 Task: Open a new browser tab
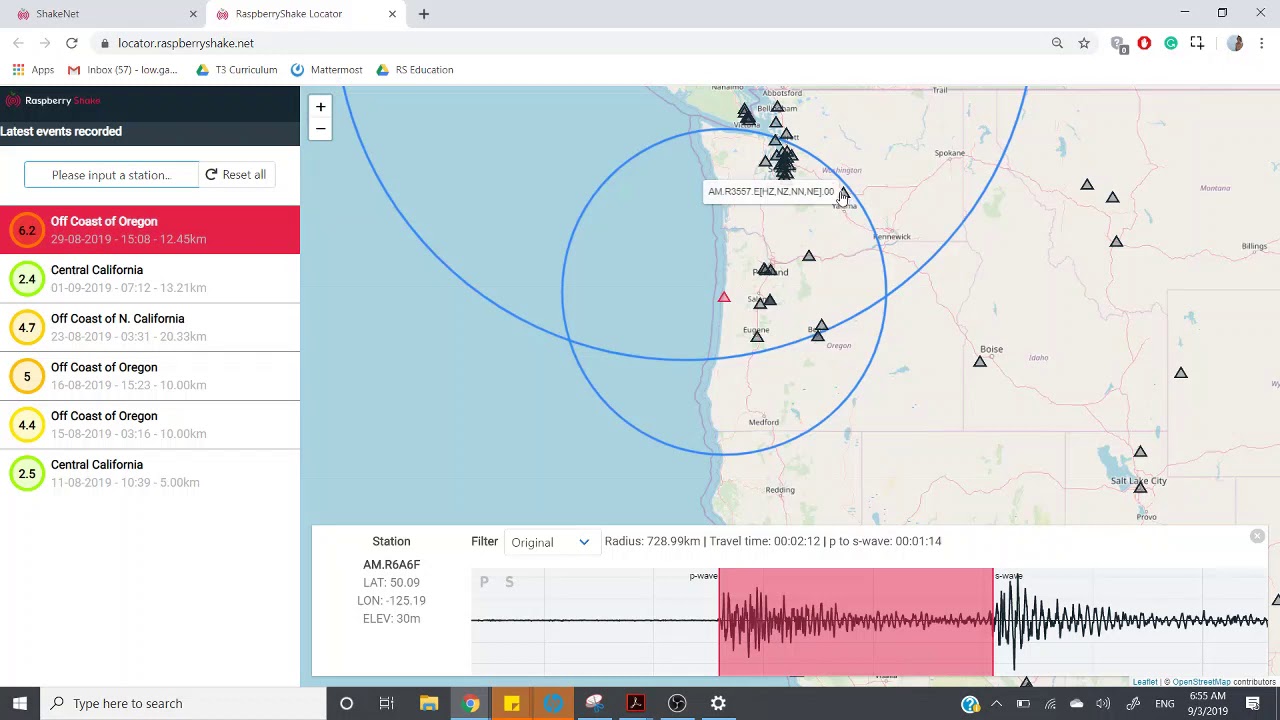pos(424,14)
